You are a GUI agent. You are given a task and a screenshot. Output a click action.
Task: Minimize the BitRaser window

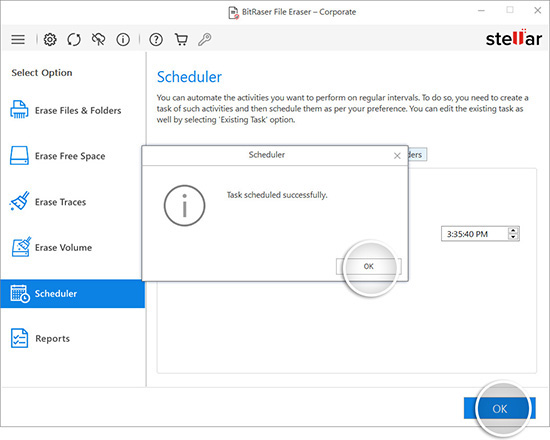[481, 11]
